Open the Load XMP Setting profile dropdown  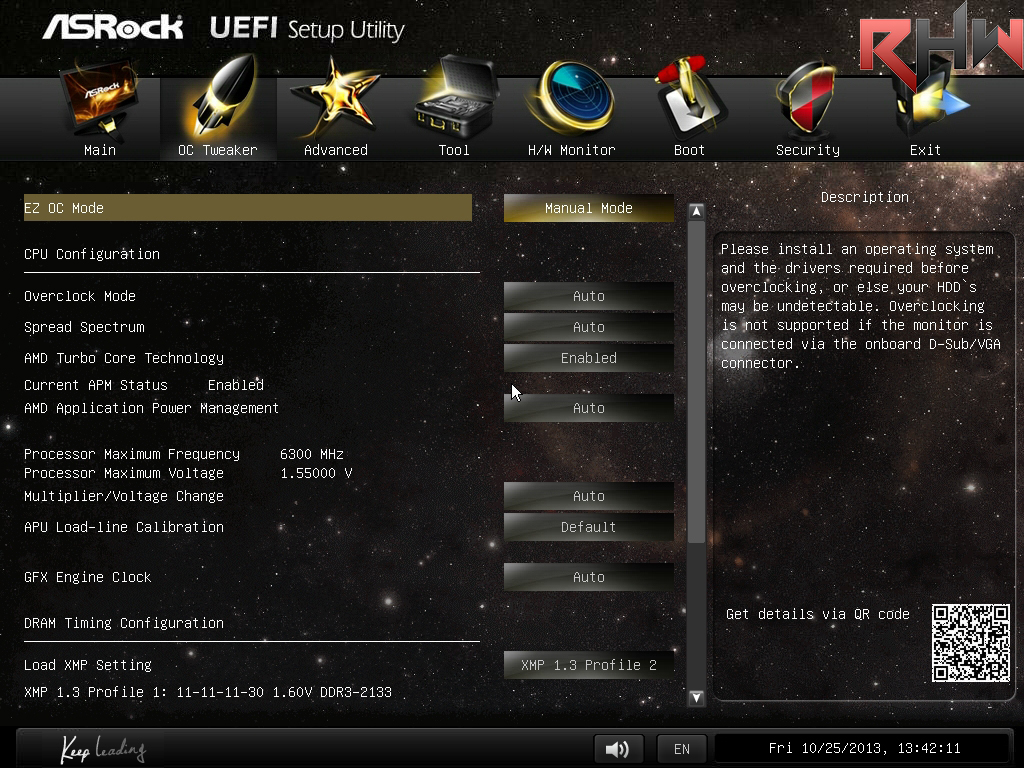point(588,665)
